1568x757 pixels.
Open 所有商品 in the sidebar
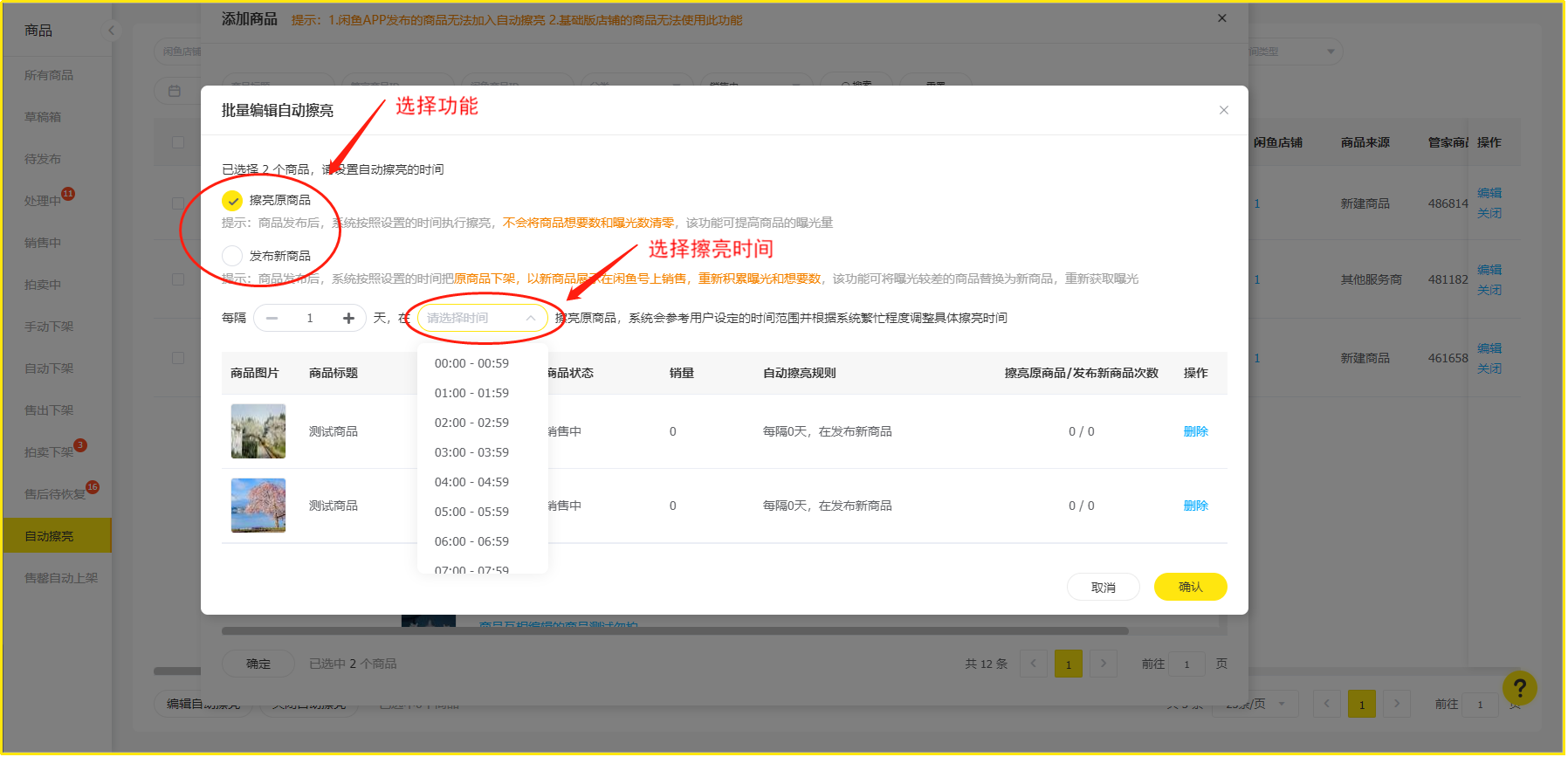tap(49, 75)
